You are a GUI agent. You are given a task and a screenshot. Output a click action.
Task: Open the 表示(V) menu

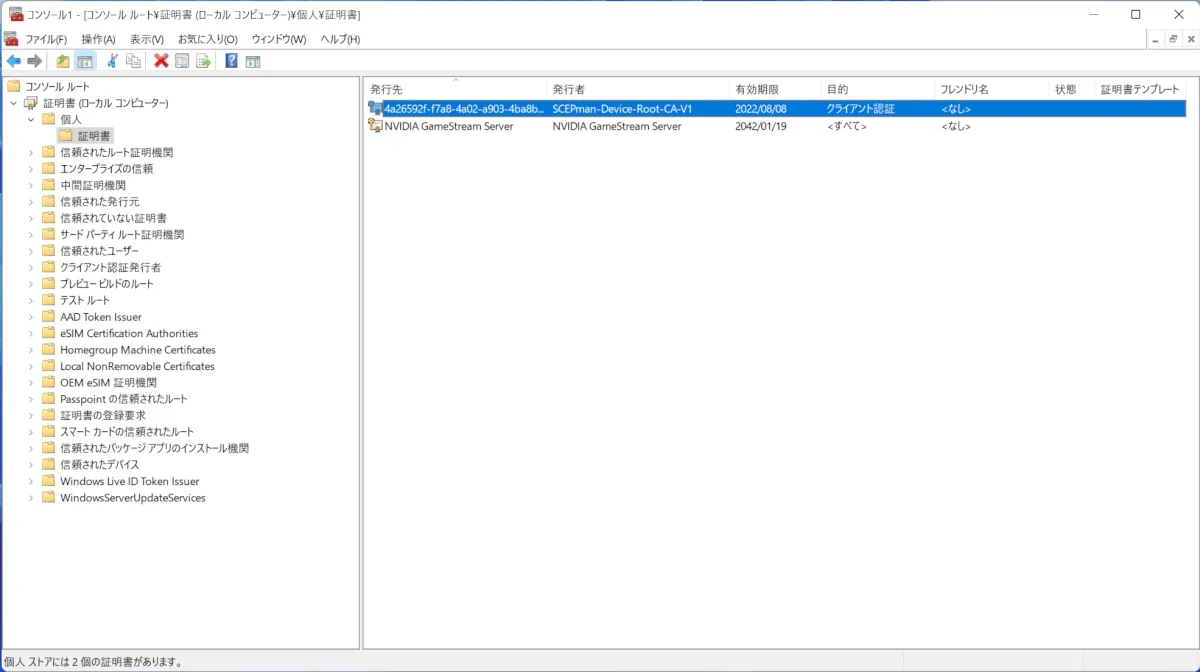tap(147, 39)
